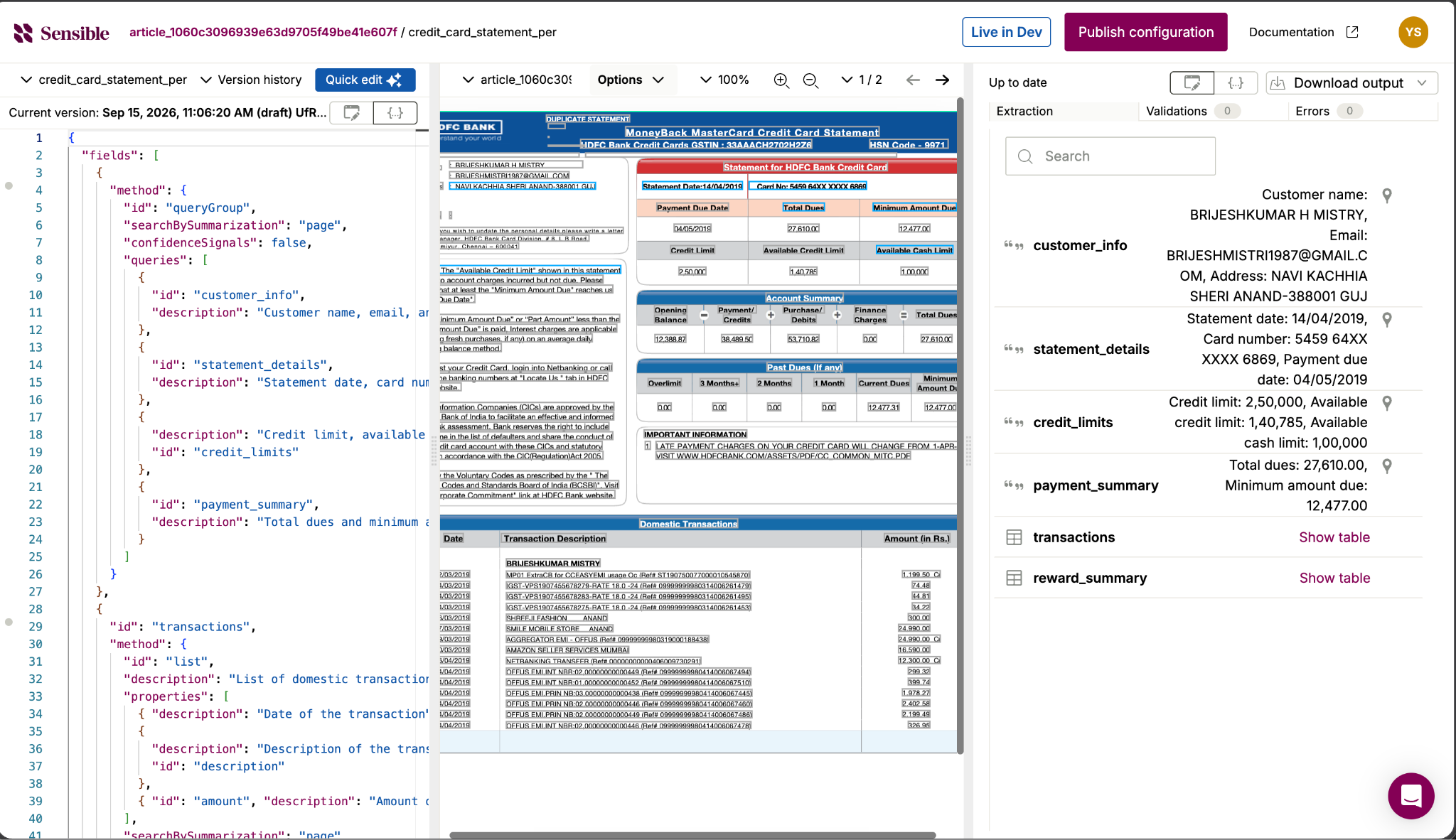Open the chat support bubble
Screen dimensions: 1456x840
pyautogui.click(x=1410, y=796)
